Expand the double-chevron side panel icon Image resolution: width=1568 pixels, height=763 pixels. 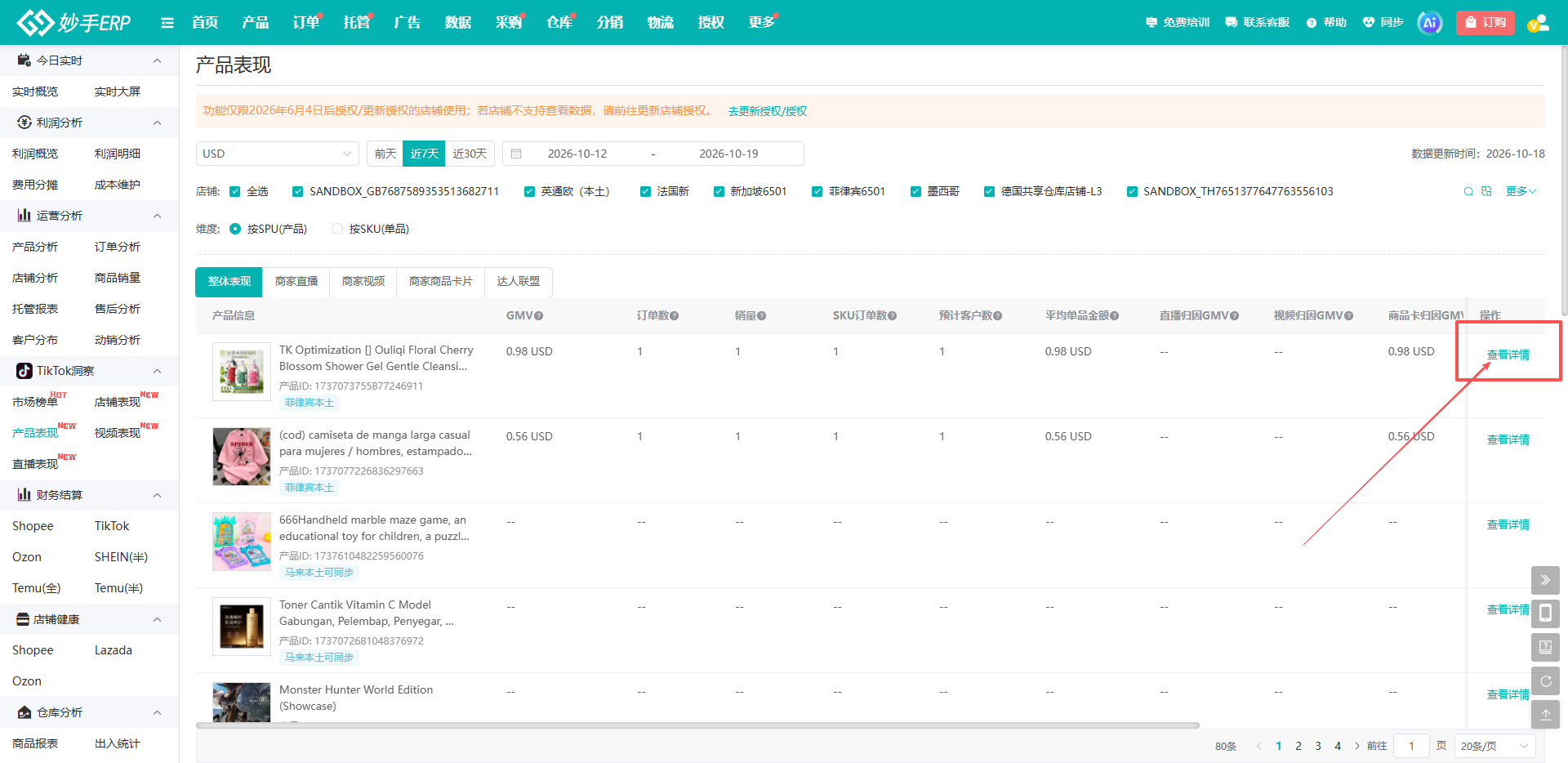coord(1545,580)
